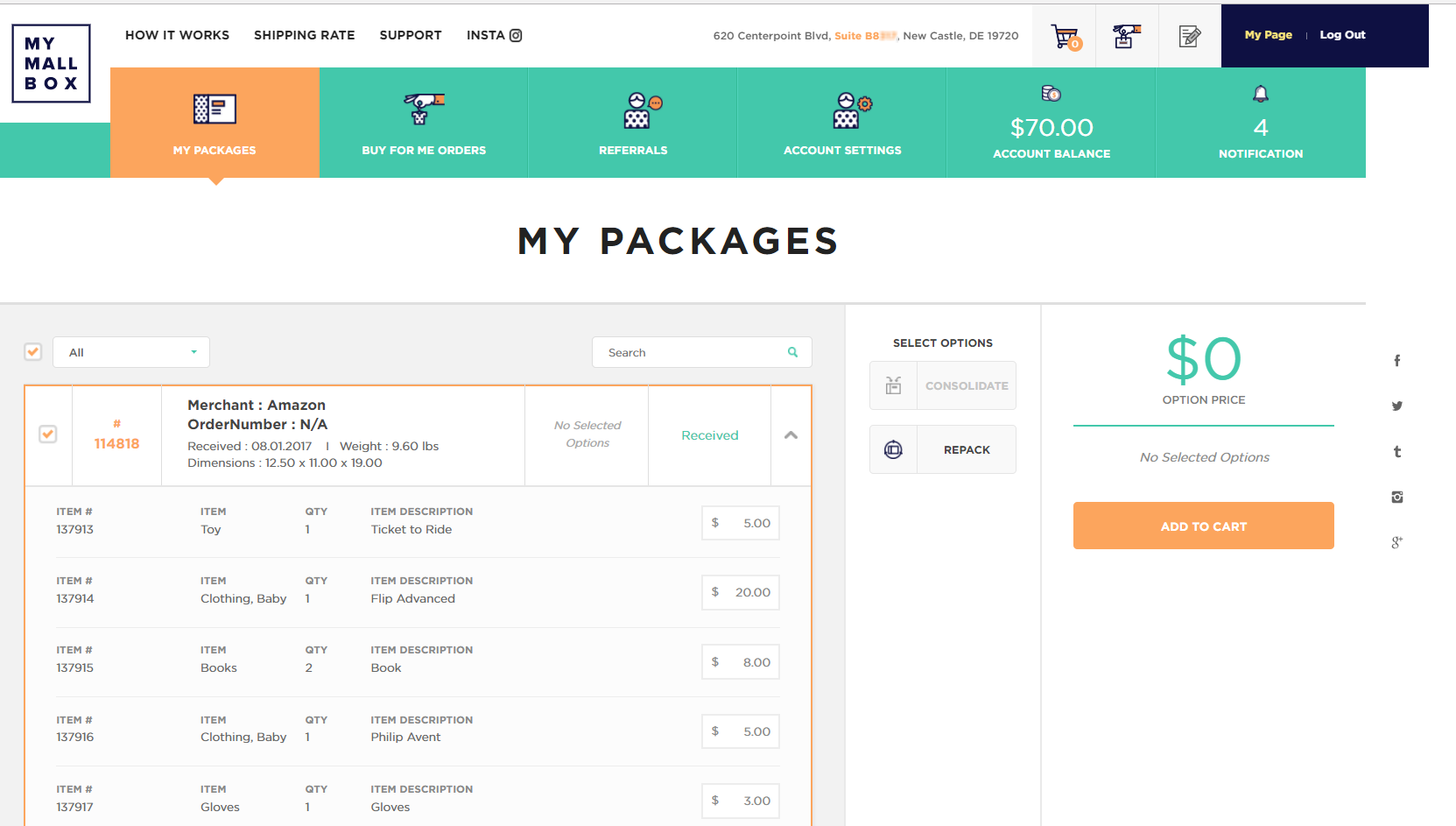
Task: Open the Google Plus share icon
Action: [1397, 542]
